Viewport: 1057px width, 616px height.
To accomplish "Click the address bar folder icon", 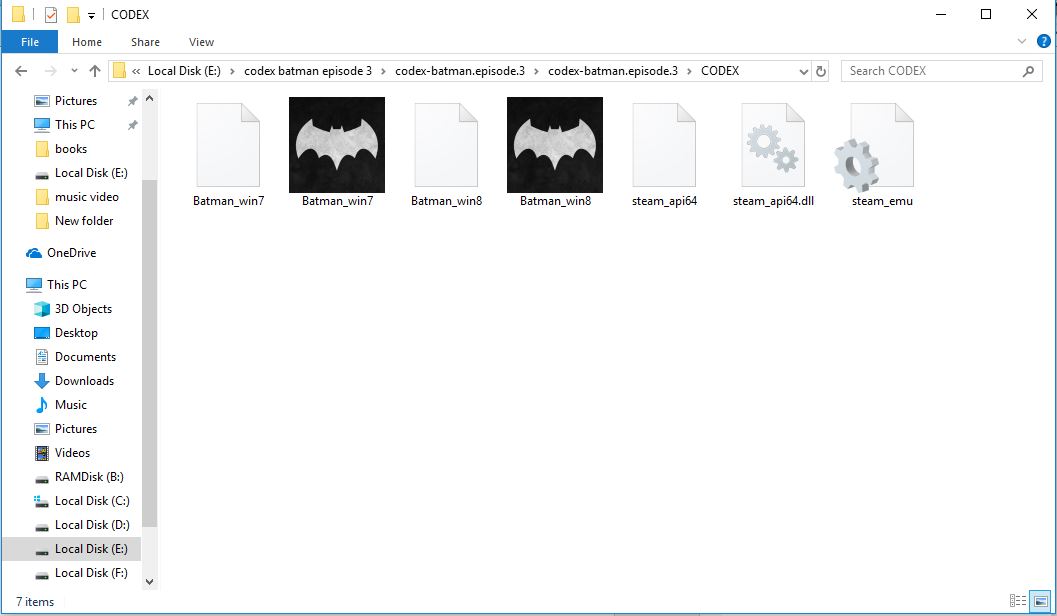I will 119,71.
